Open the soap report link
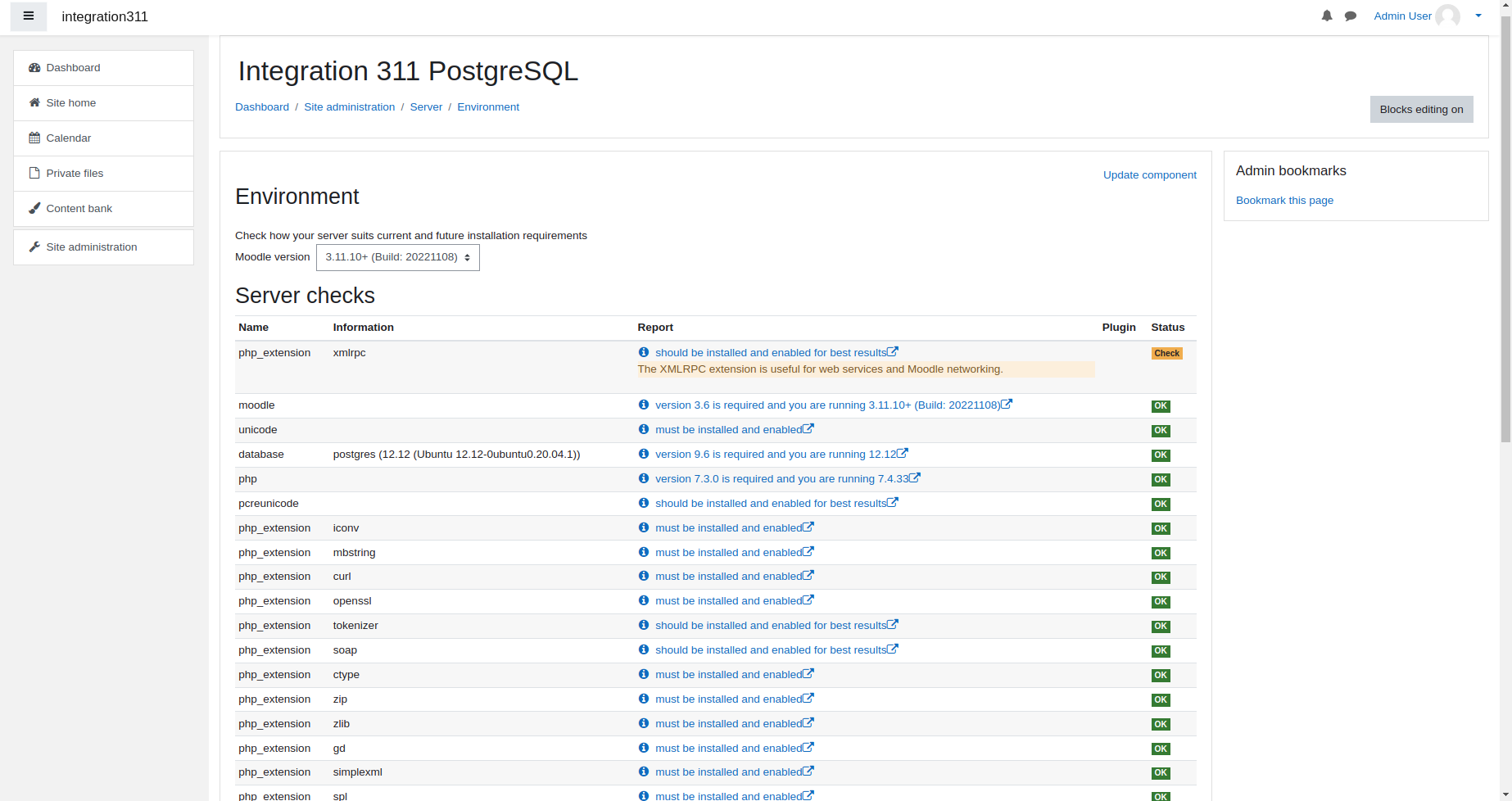Image resolution: width=1512 pixels, height=801 pixels. (x=776, y=650)
